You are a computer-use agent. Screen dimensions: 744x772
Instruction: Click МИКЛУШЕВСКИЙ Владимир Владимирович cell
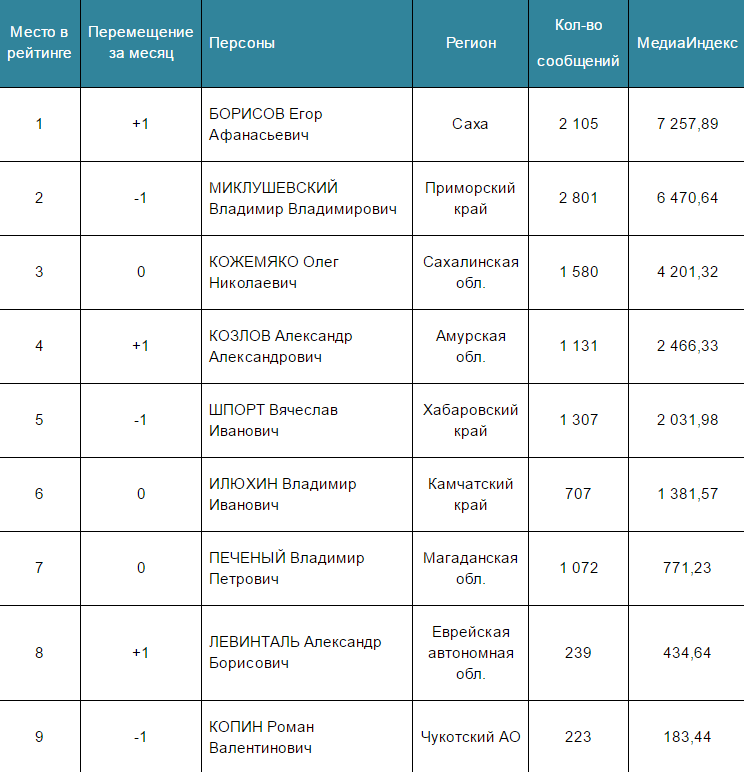[x=307, y=198]
